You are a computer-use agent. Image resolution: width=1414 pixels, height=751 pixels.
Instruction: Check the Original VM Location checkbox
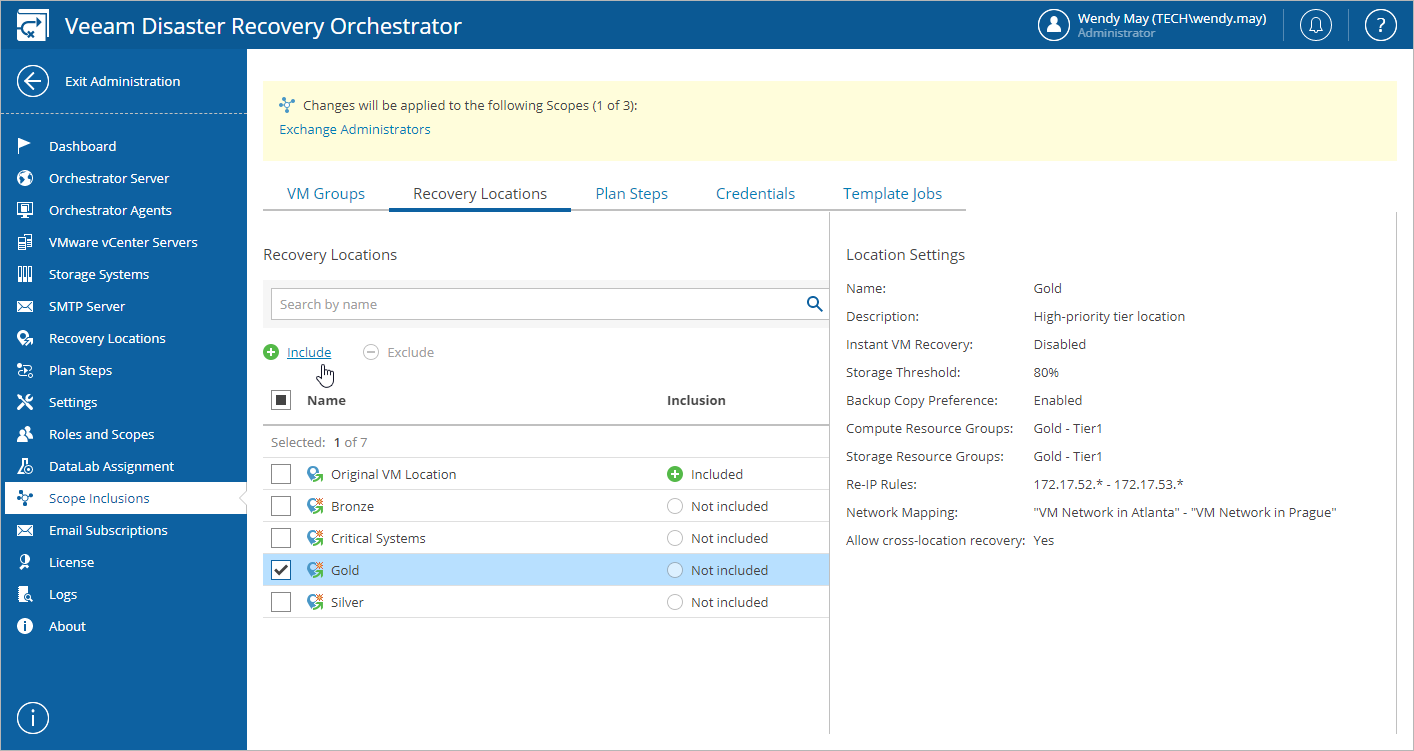[281, 474]
